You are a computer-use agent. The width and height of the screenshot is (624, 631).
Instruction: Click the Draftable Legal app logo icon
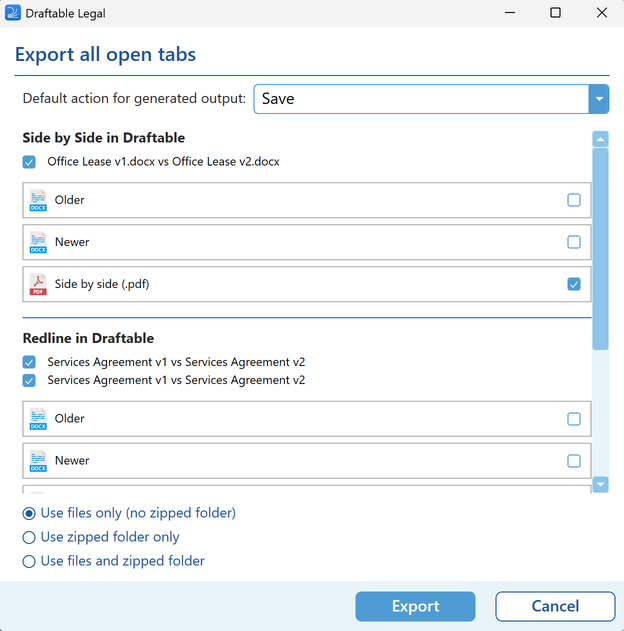(x=13, y=13)
